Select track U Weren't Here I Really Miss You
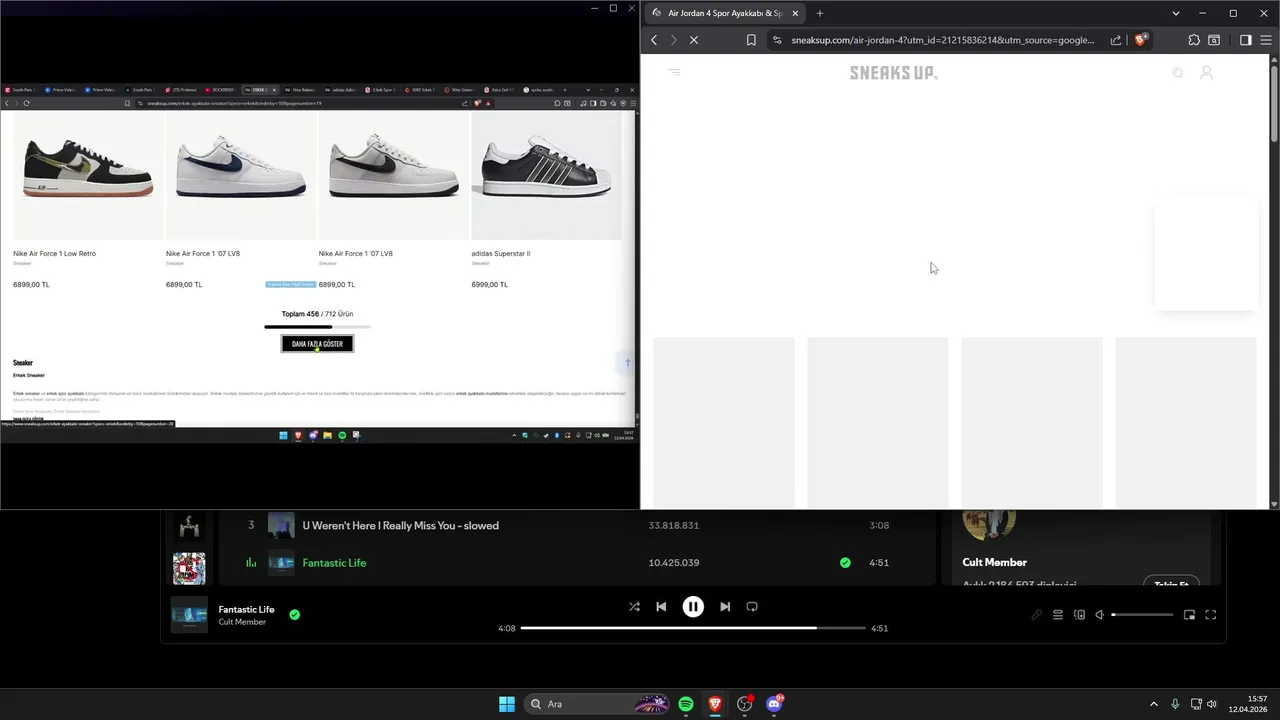This screenshot has width=1280, height=720. pyautogui.click(x=400, y=525)
